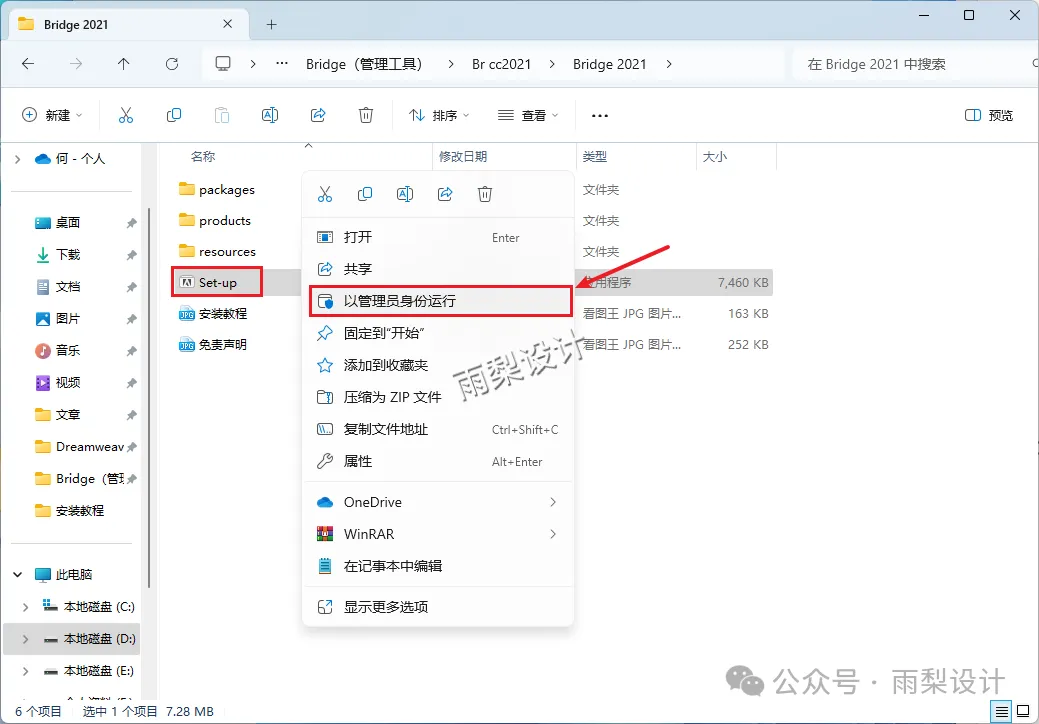The image size is (1039, 724).
Task: Toggle the Preview (预览) pane
Action: 989,115
